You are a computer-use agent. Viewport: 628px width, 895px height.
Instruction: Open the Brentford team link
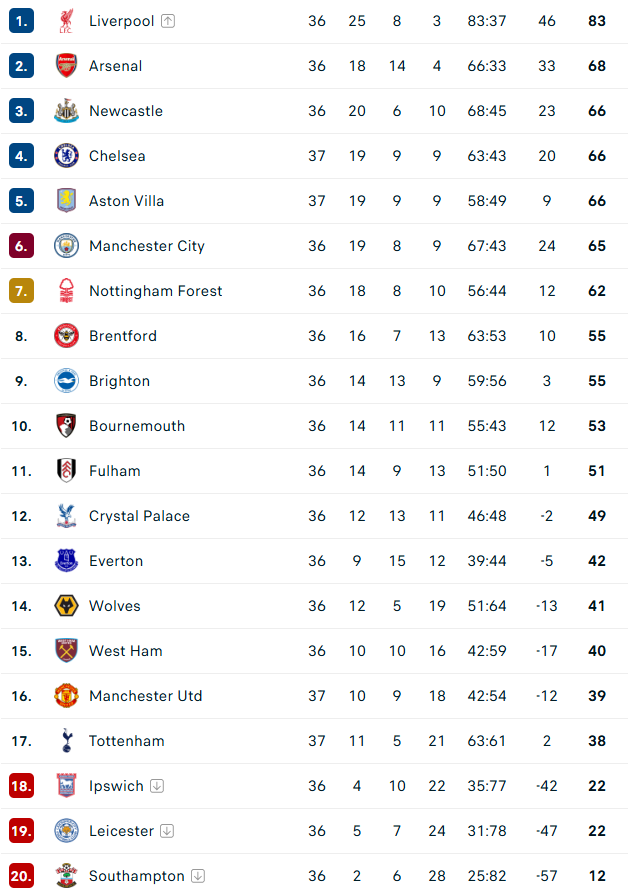123,336
